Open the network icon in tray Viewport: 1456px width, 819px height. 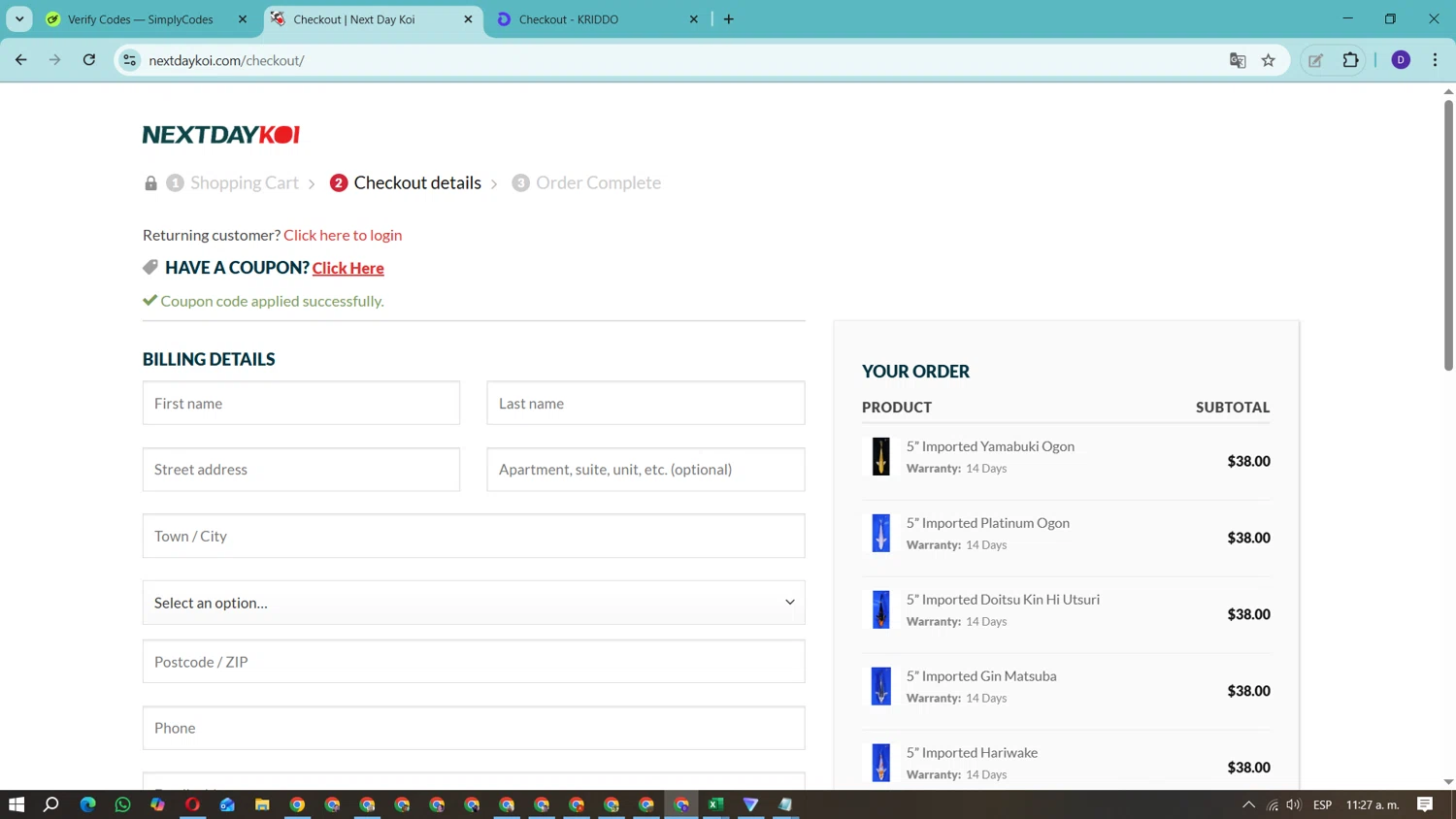coord(1273,804)
